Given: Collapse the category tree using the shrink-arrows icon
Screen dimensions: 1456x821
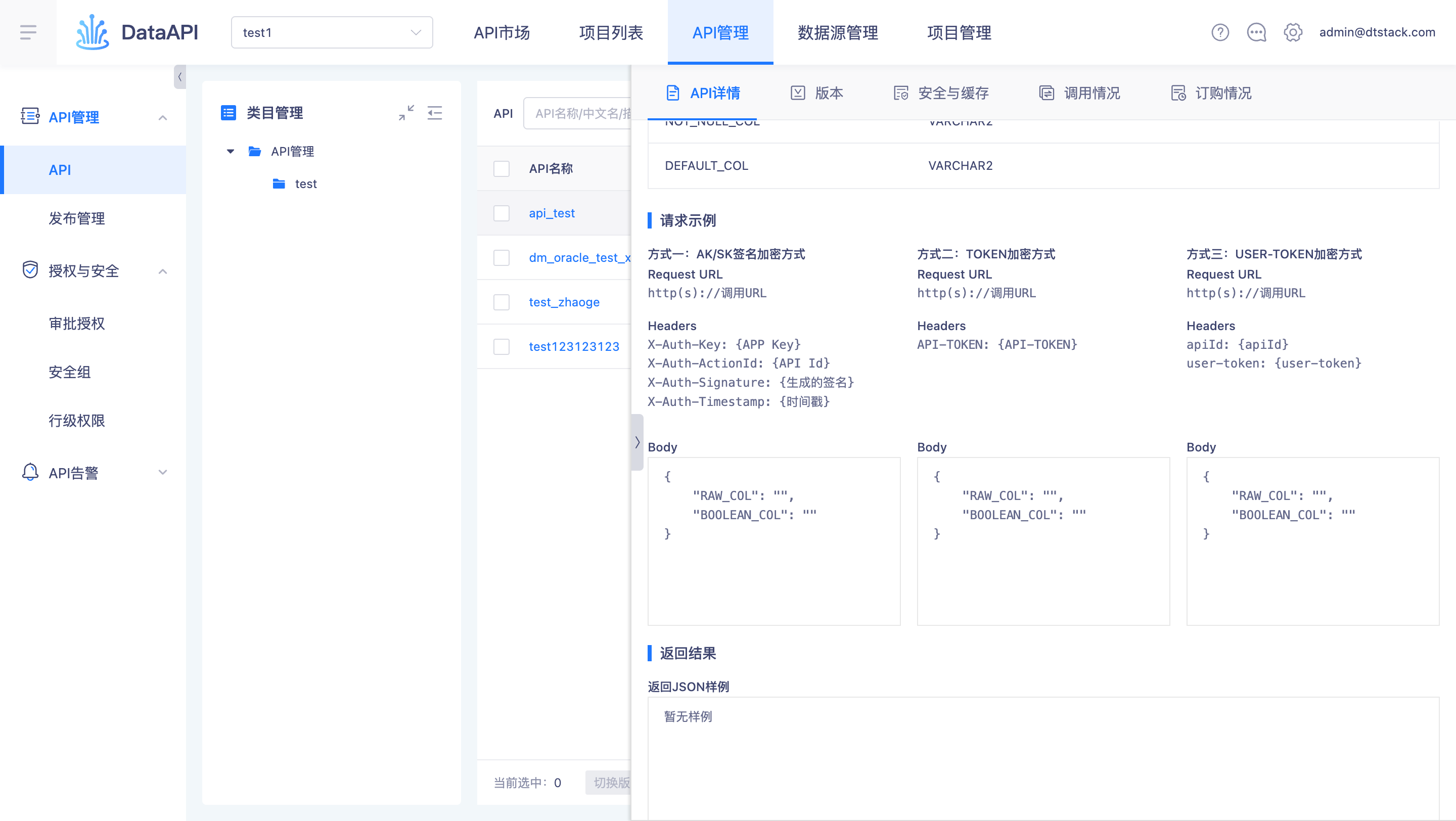Looking at the screenshot, I should click(406, 113).
